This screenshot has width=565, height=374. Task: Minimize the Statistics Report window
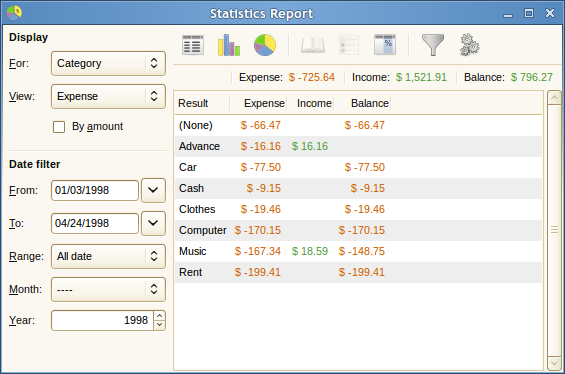[x=508, y=14]
